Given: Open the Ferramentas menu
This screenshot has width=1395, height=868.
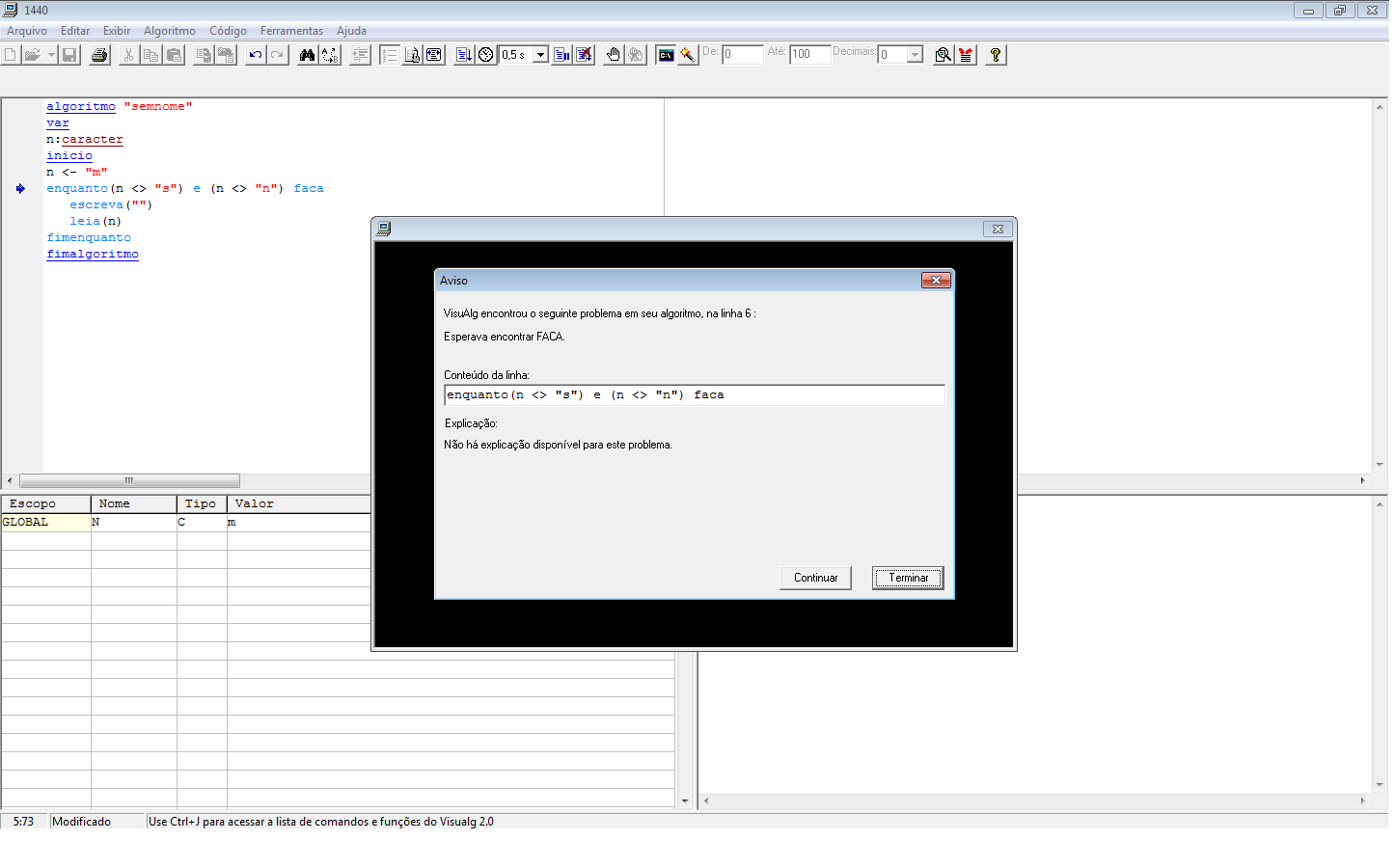Looking at the screenshot, I should pyautogui.click(x=291, y=31).
